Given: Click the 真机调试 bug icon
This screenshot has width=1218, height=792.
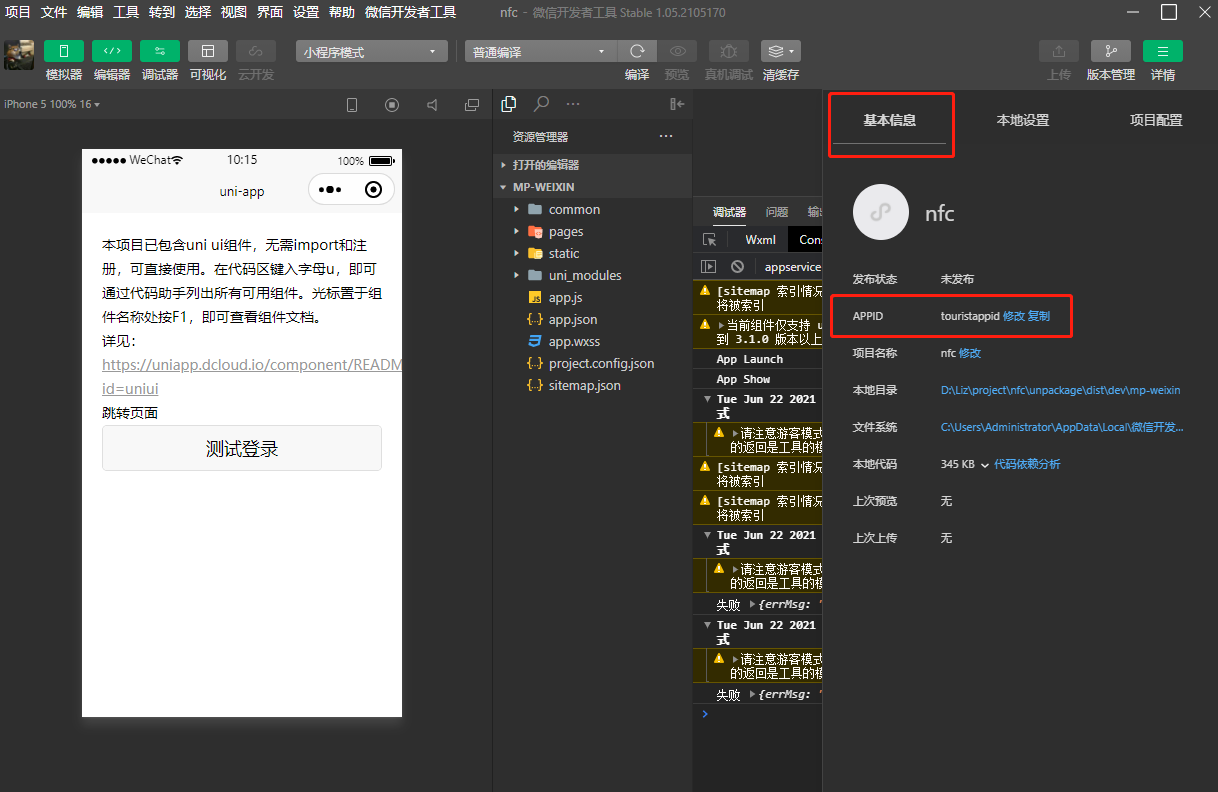Looking at the screenshot, I should [x=728, y=51].
